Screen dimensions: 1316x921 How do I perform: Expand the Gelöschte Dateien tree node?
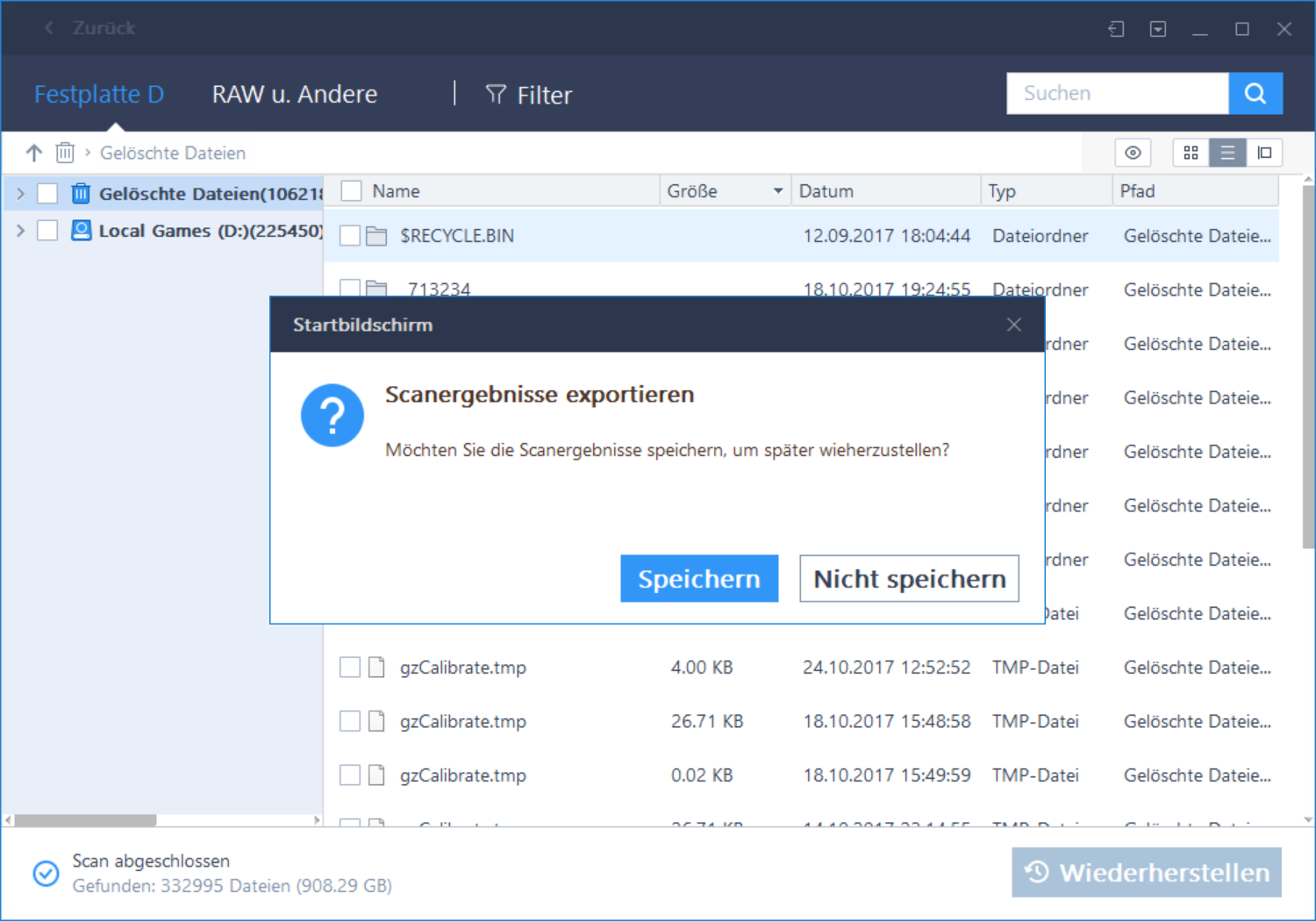tap(21, 193)
